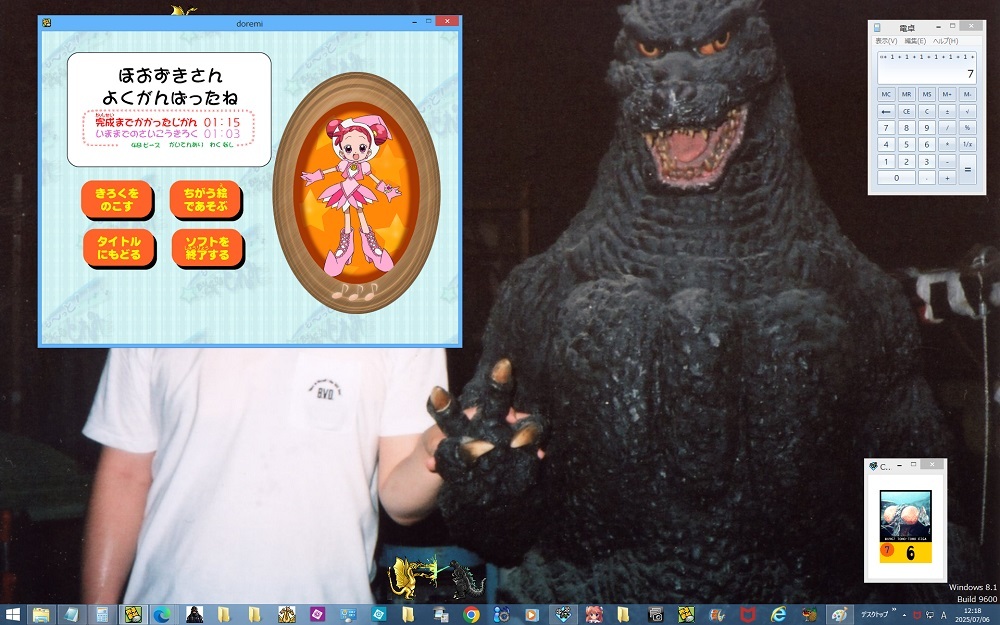Quit the game via ソフトを終了する
1000x625 pixels.
coord(207,248)
